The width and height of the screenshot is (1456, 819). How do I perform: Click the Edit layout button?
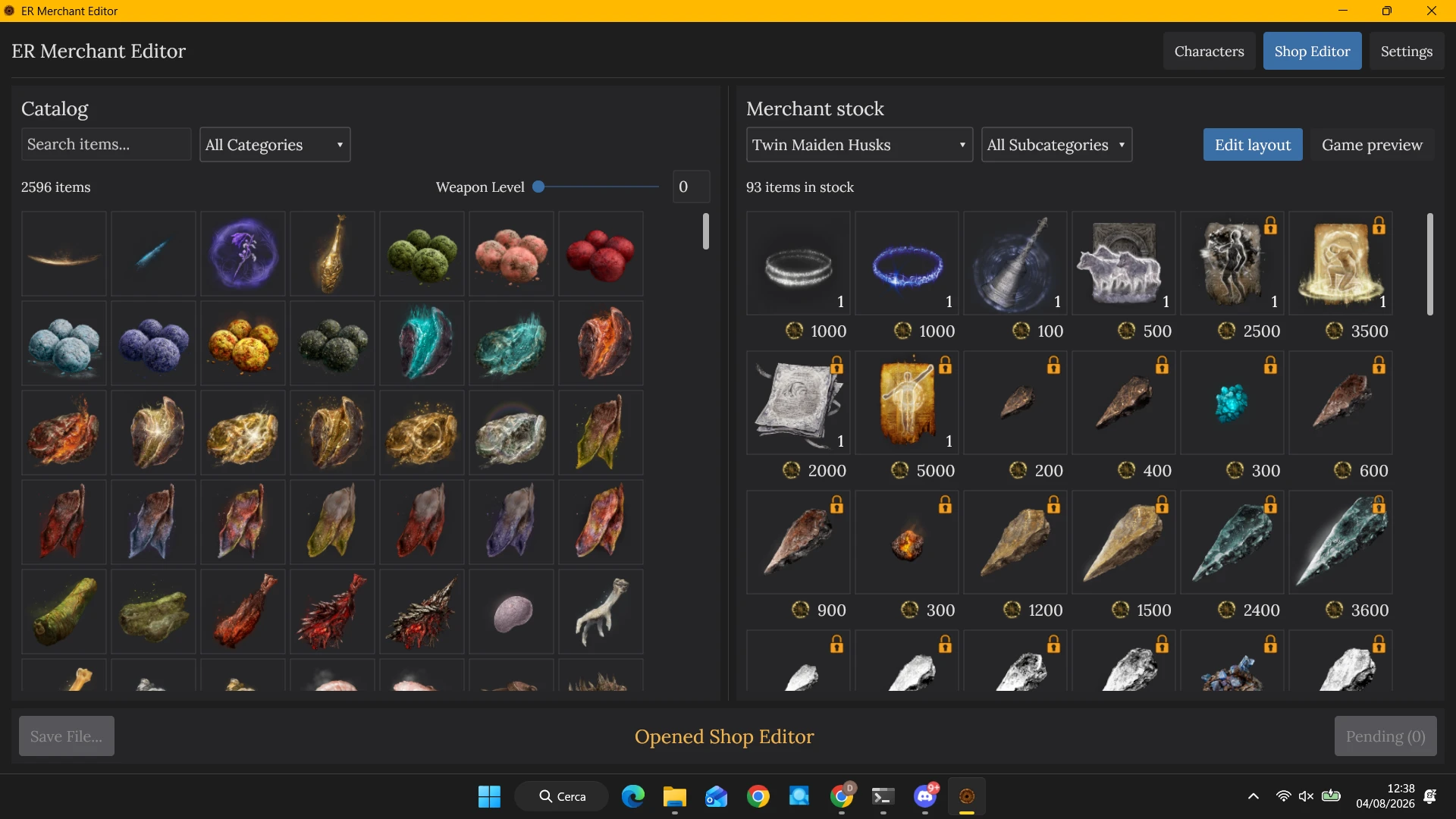[1253, 144]
